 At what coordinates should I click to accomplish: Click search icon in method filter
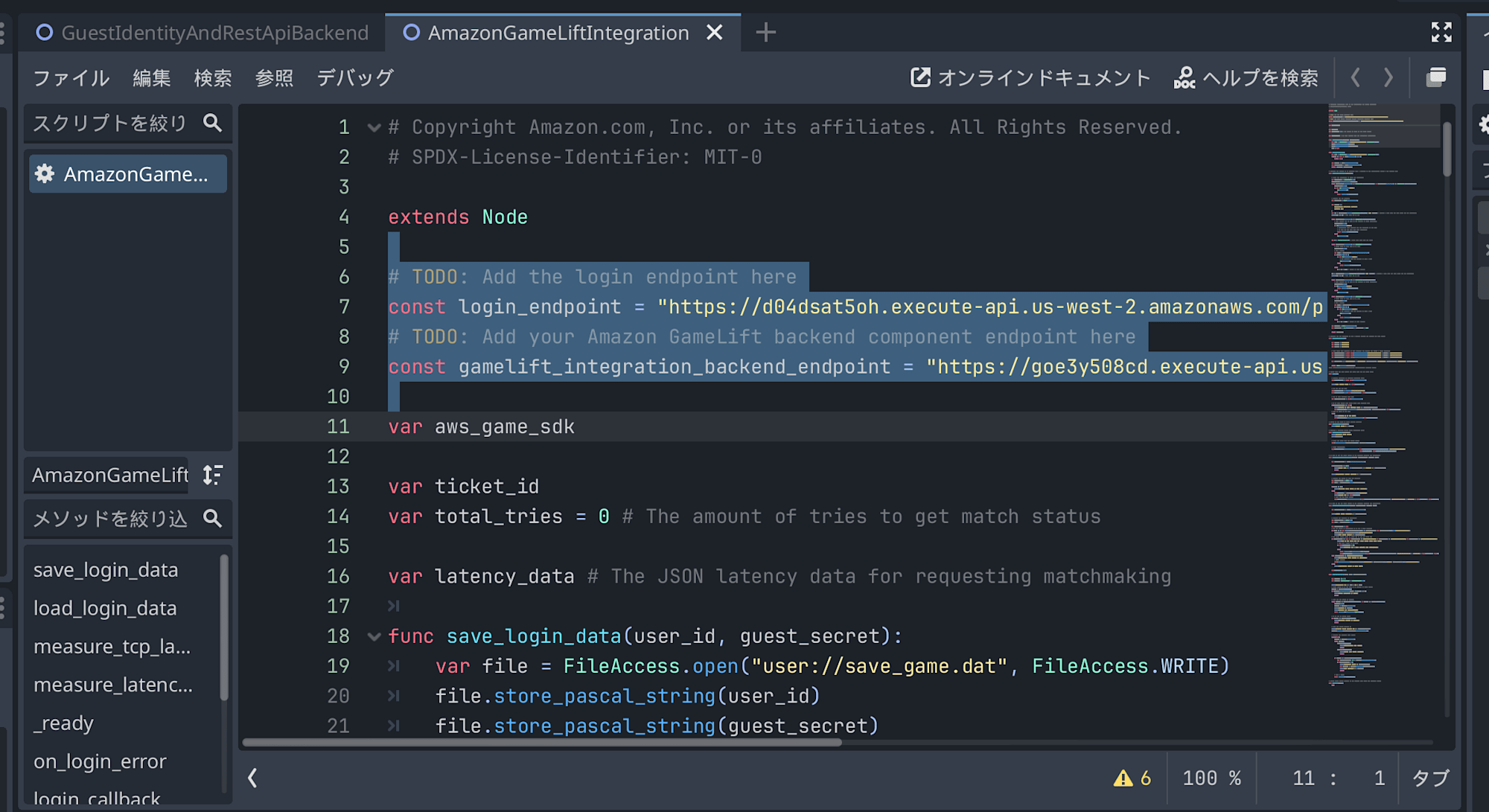click(x=213, y=519)
